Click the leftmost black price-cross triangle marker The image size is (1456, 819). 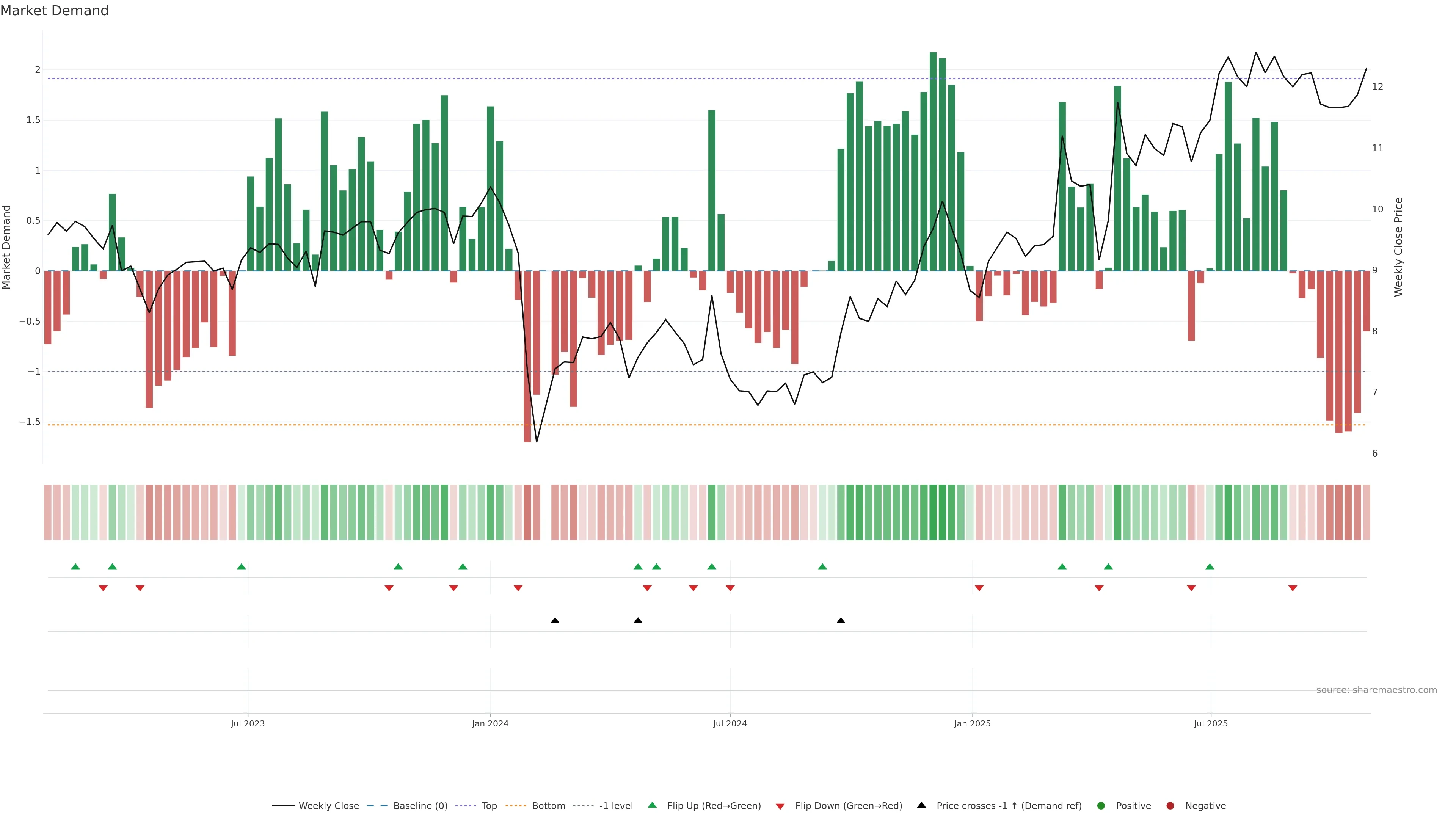click(555, 621)
